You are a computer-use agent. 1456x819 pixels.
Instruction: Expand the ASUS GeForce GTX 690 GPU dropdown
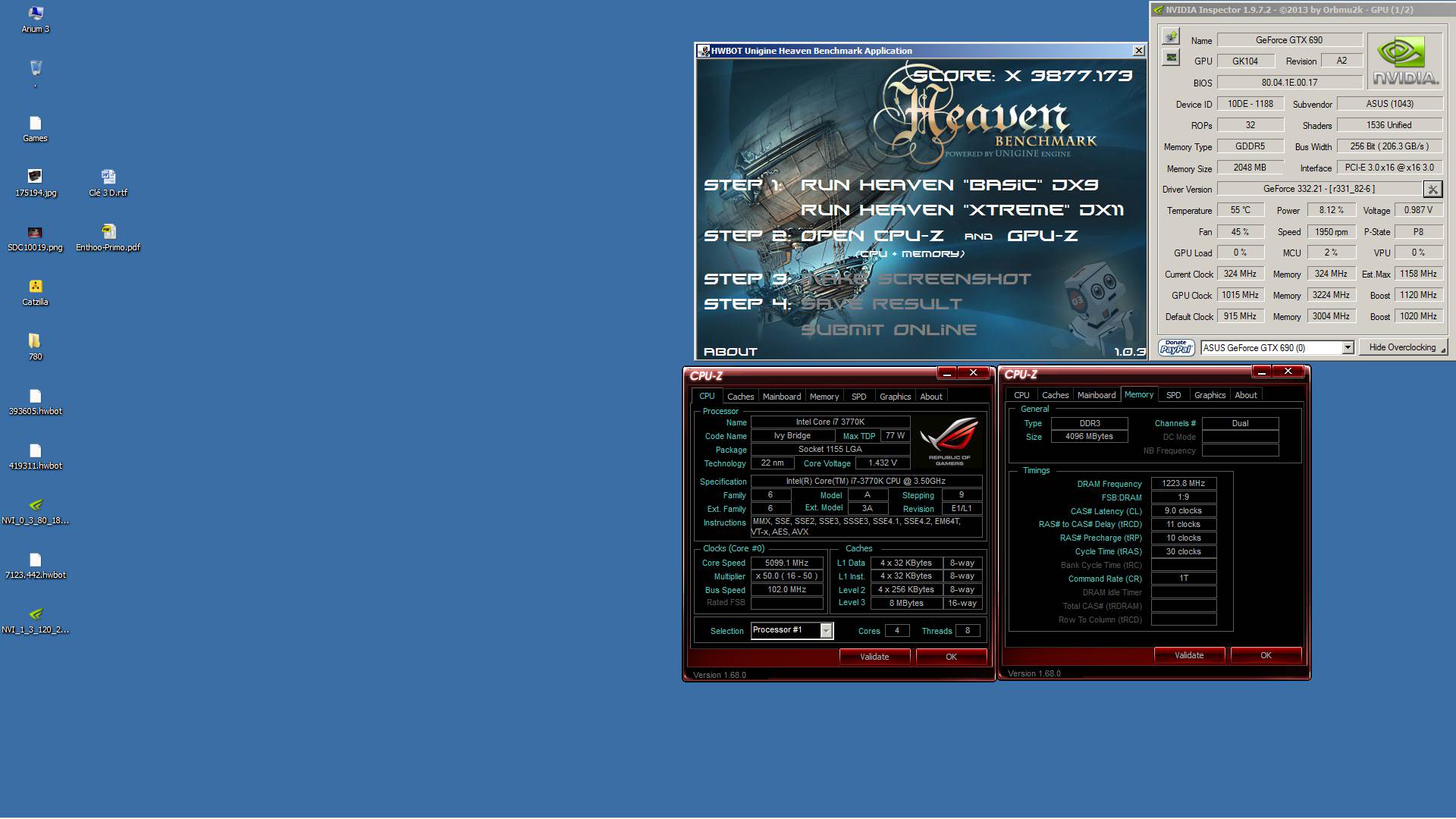1348,347
